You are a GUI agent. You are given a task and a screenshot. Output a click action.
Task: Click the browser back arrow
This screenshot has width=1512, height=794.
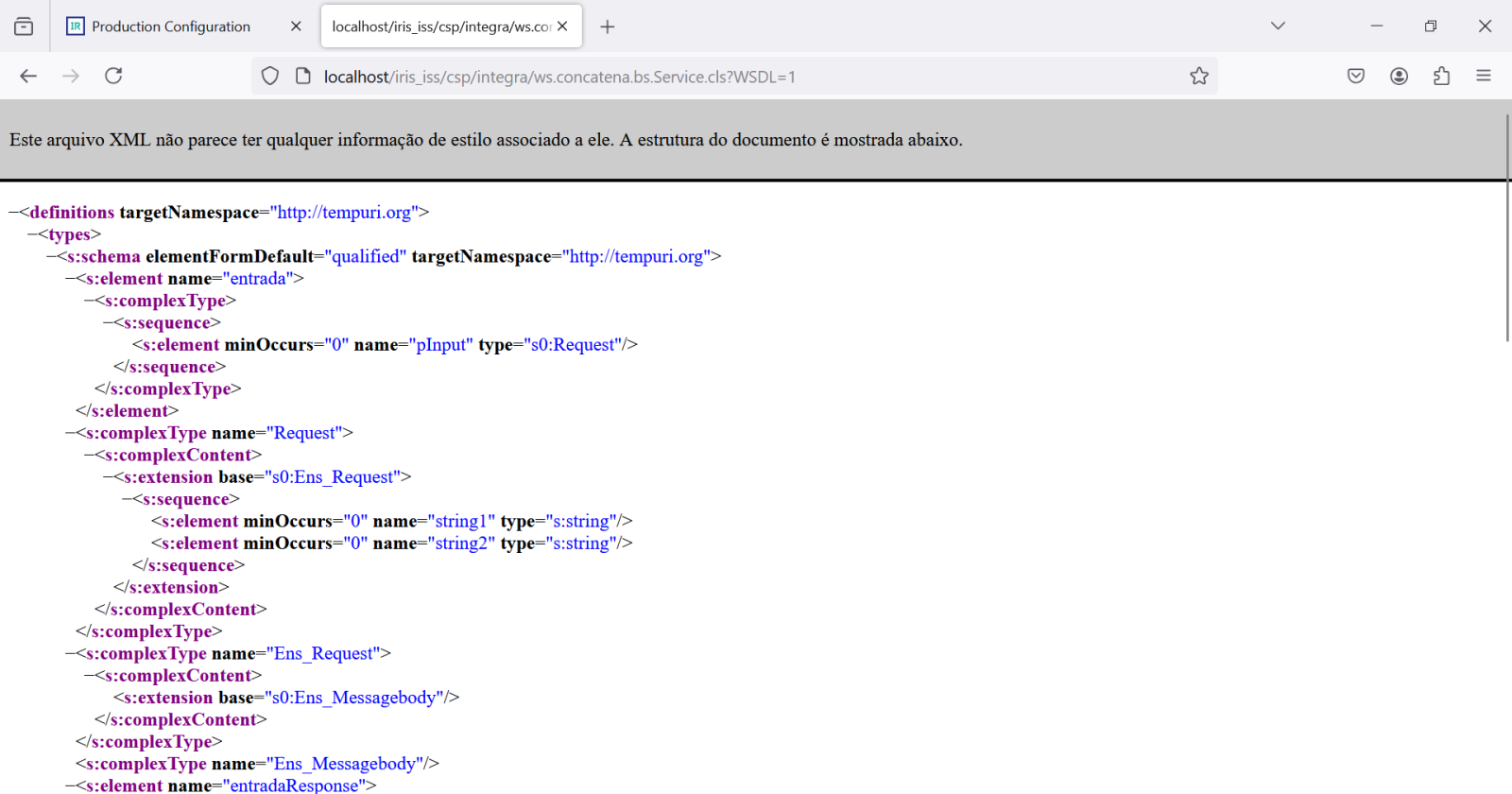coord(28,76)
